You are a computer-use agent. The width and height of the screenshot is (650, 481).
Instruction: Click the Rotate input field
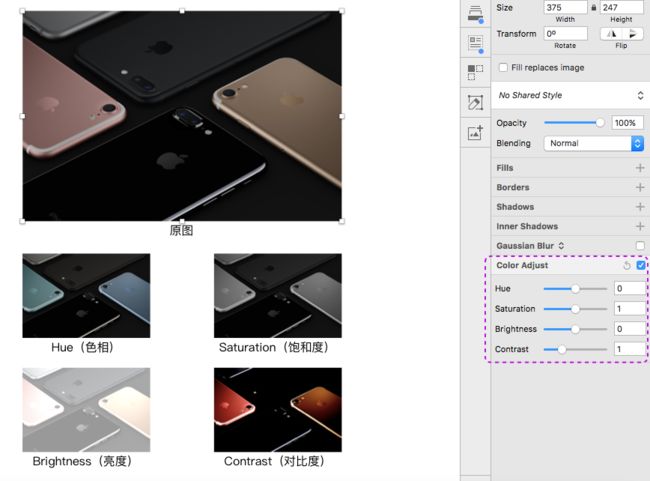tap(565, 34)
